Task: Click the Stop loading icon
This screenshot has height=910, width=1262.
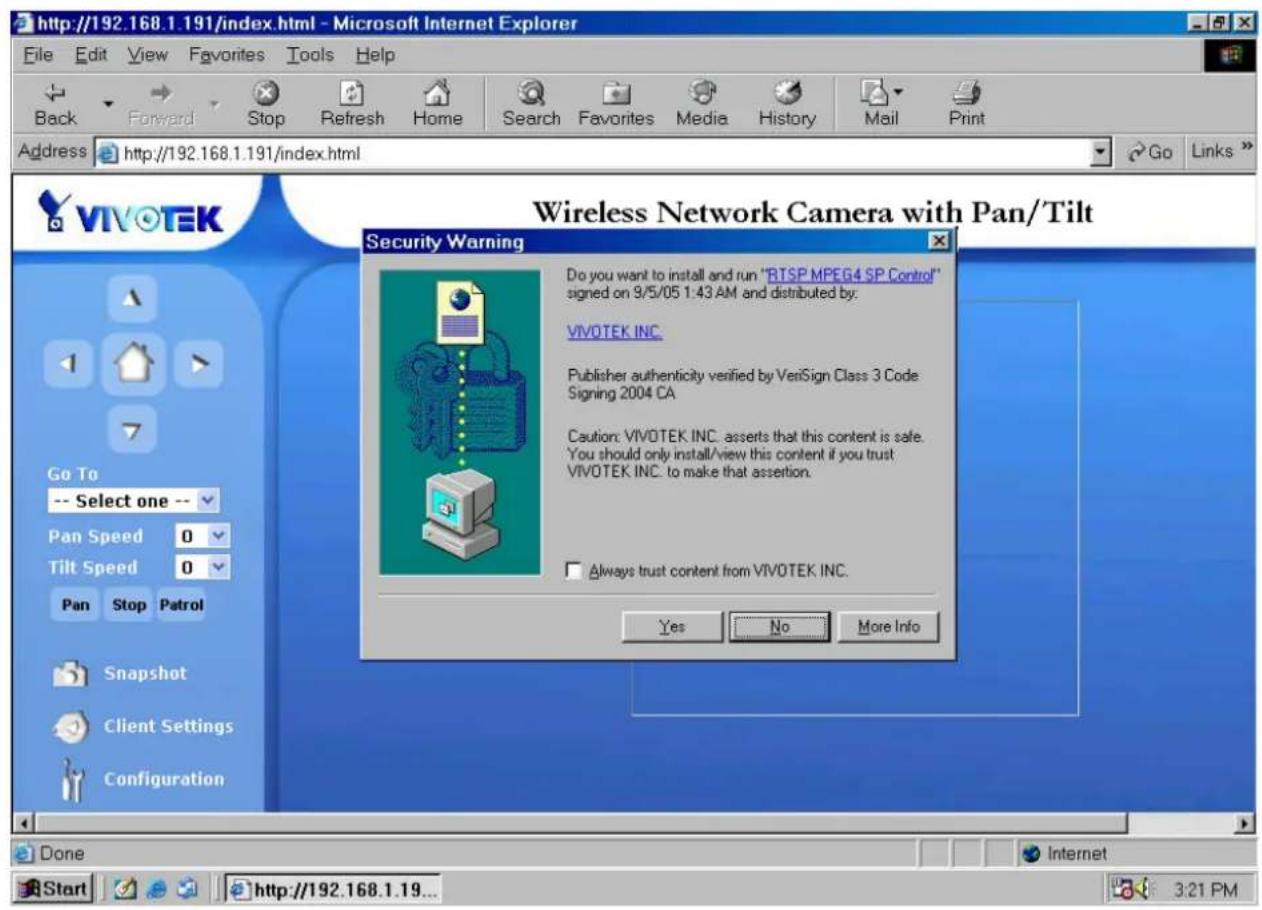Action: pos(266,104)
